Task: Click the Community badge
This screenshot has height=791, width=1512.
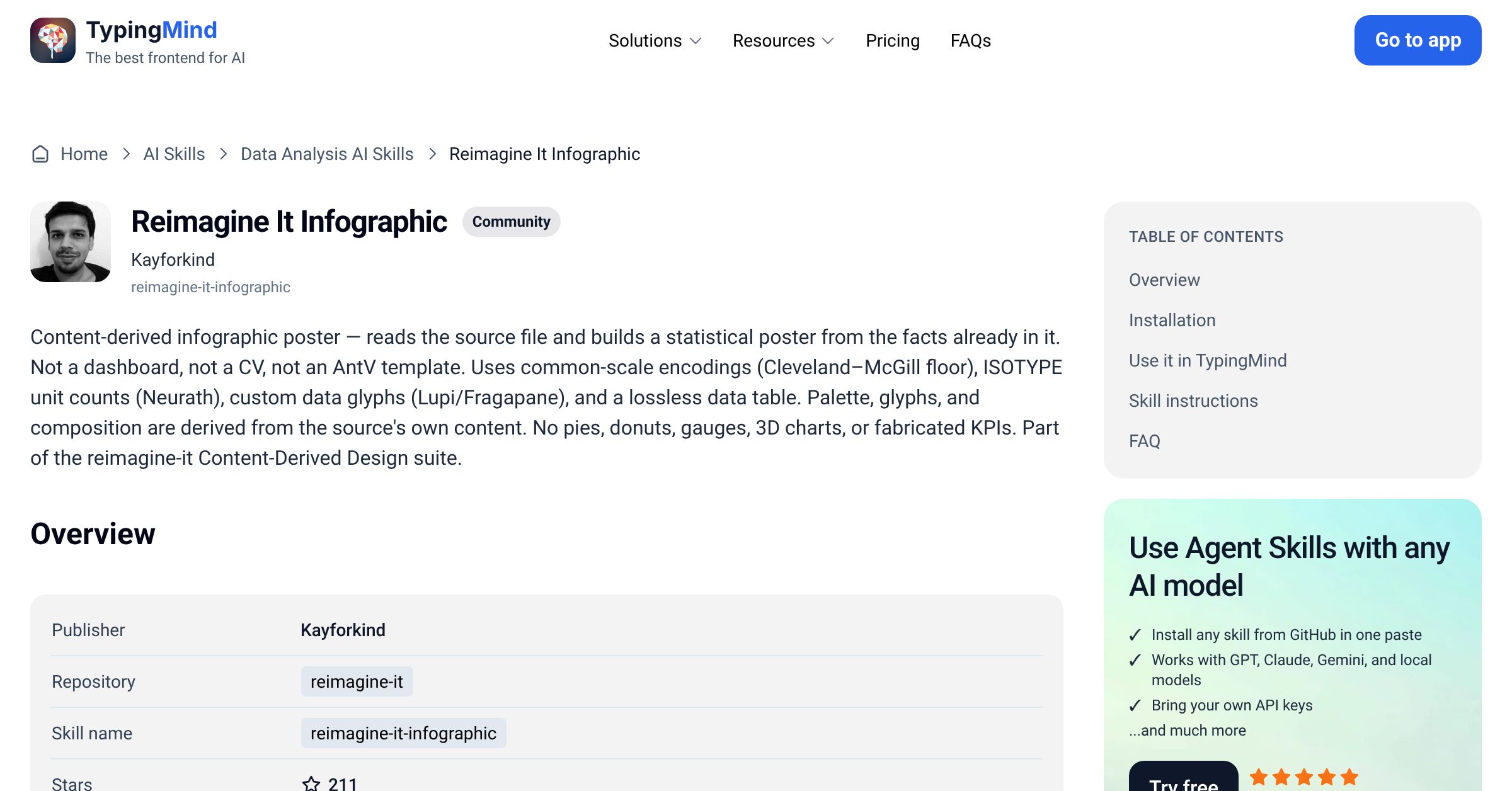Action: (x=511, y=222)
